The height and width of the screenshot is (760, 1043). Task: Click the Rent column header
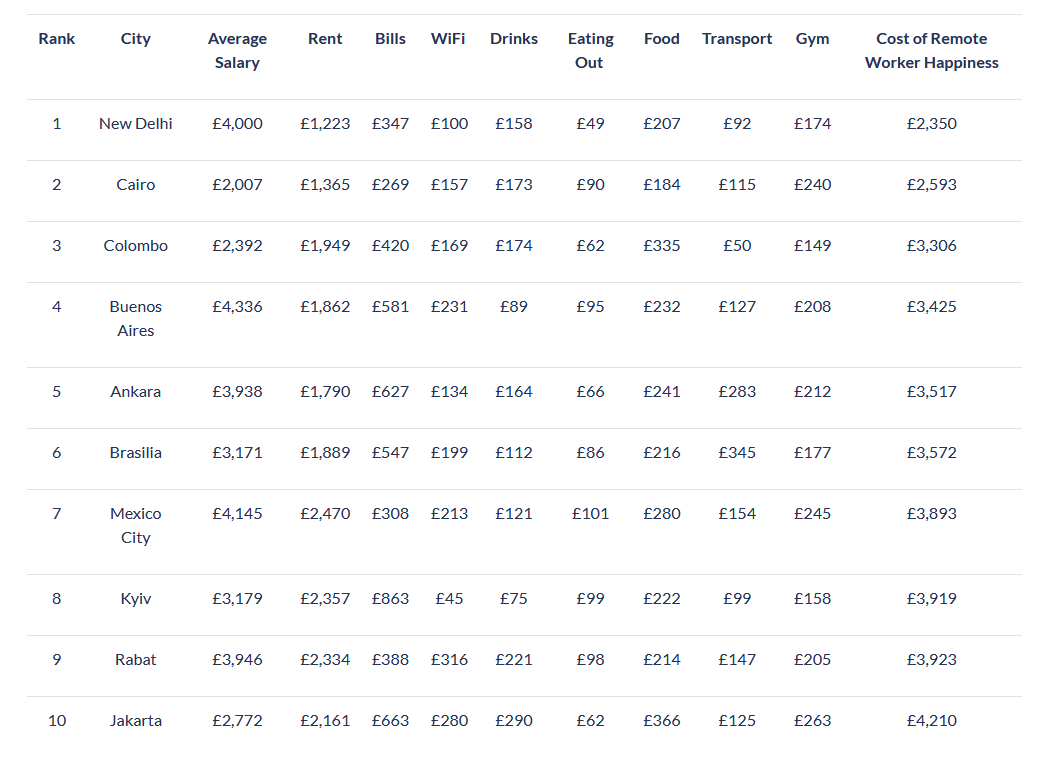325,39
